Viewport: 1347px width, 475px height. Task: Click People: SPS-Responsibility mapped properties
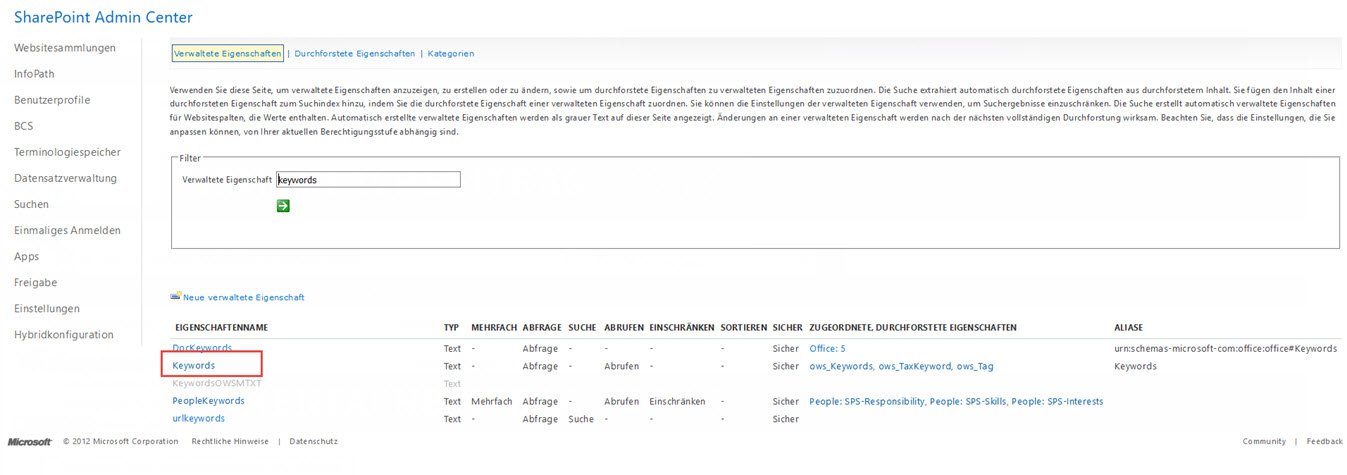(956, 401)
